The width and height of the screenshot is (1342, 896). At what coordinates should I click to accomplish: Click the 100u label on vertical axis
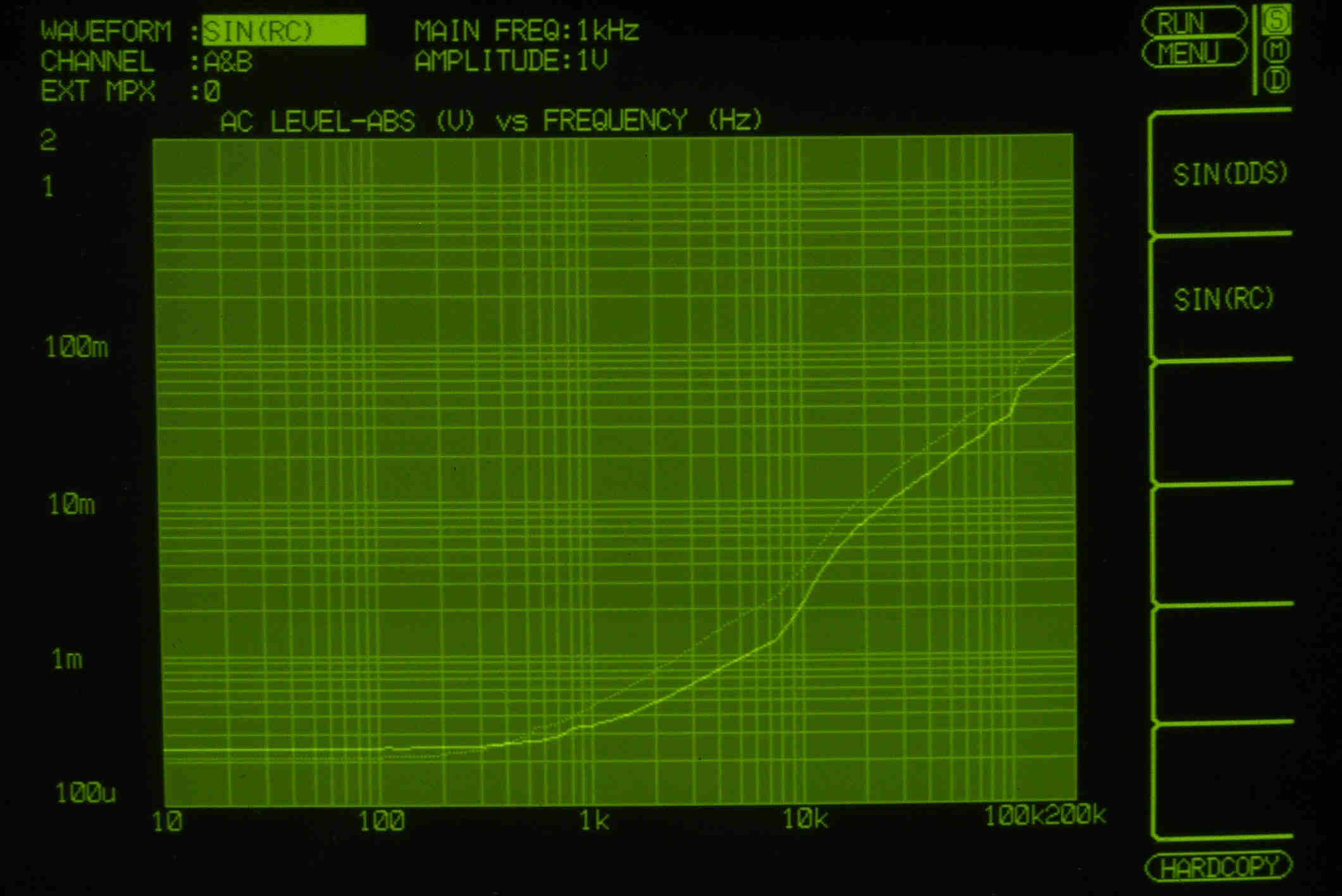85,793
